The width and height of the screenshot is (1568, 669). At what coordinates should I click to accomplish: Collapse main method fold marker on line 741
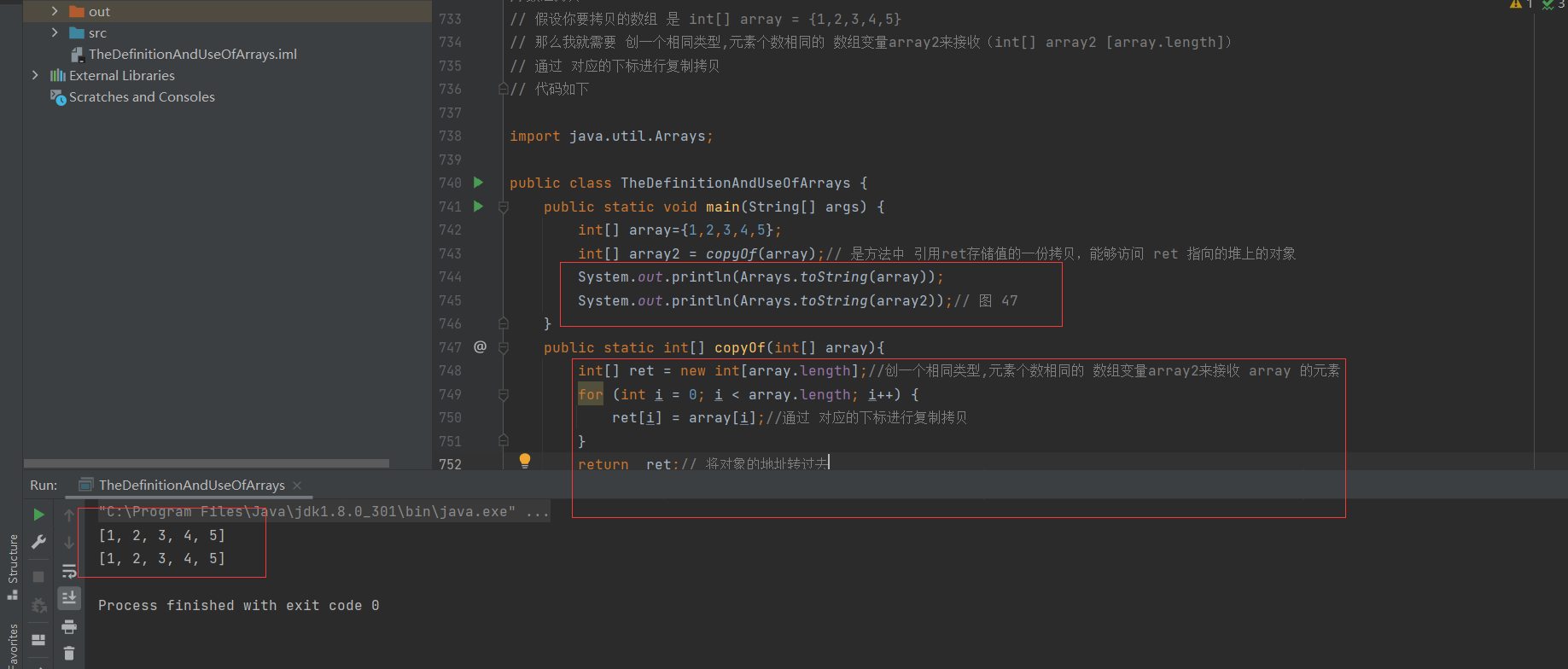504,207
